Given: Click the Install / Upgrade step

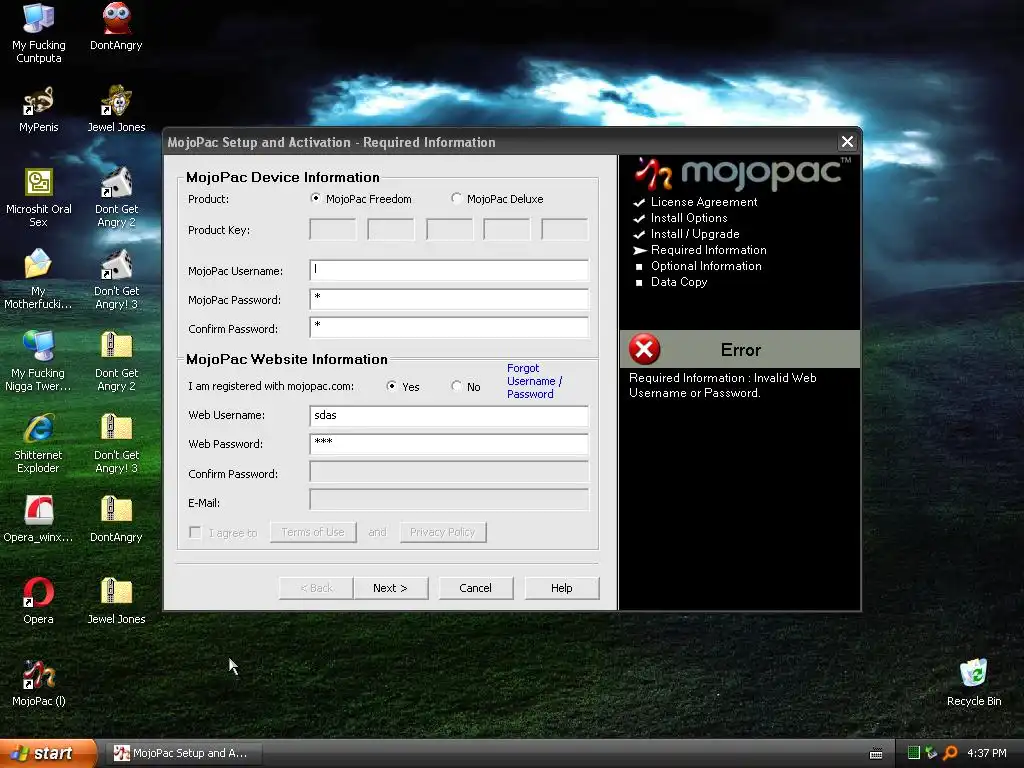Looking at the screenshot, I should 695,234.
